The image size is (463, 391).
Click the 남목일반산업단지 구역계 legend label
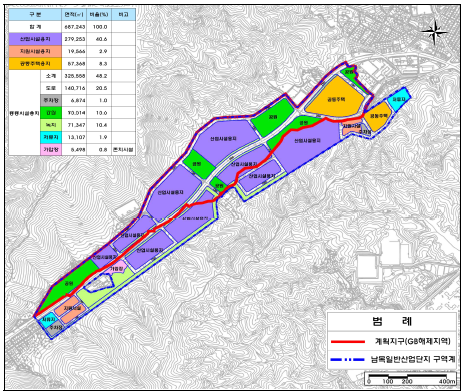point(413,359)
